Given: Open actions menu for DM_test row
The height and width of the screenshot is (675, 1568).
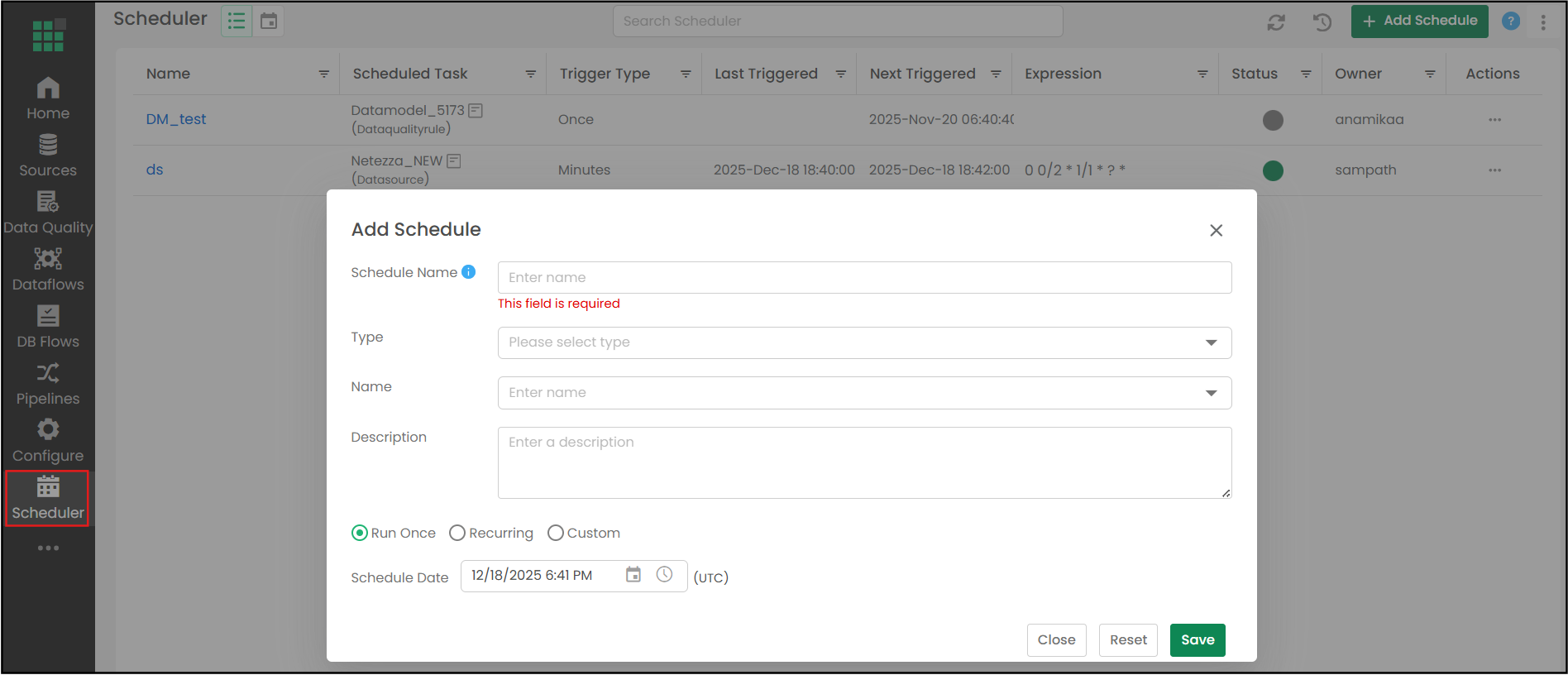Looking at the screenshot, I should click(1494, 120).
